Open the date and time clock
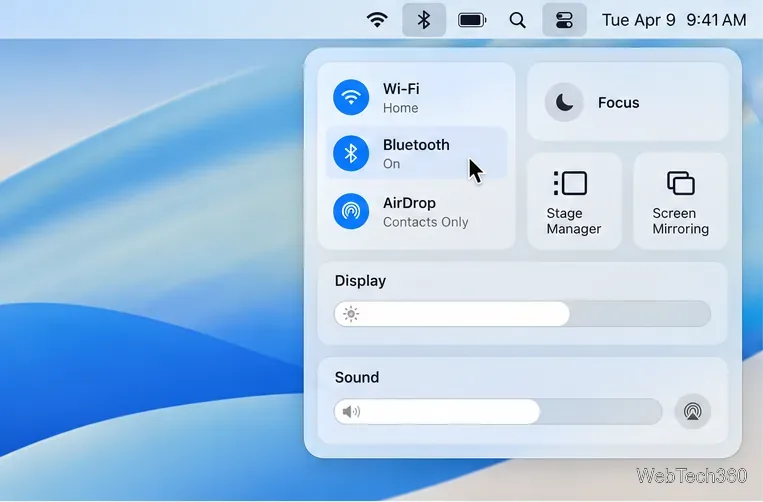Viewport: 763px width, 502px height. [674, 20]
